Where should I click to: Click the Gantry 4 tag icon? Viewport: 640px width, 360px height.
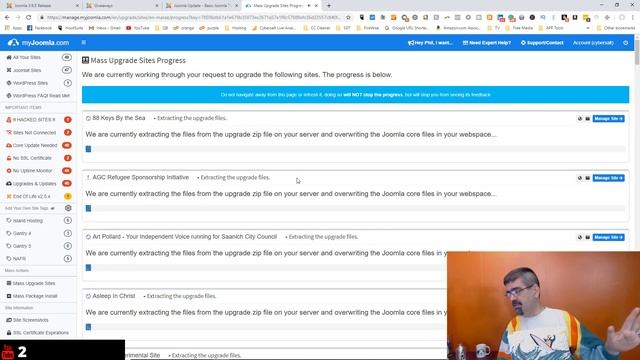[9, 233]
